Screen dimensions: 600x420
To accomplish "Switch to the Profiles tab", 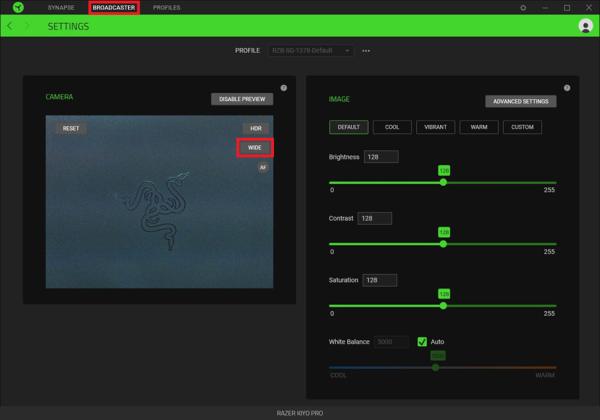I will [x=166, y=8].
